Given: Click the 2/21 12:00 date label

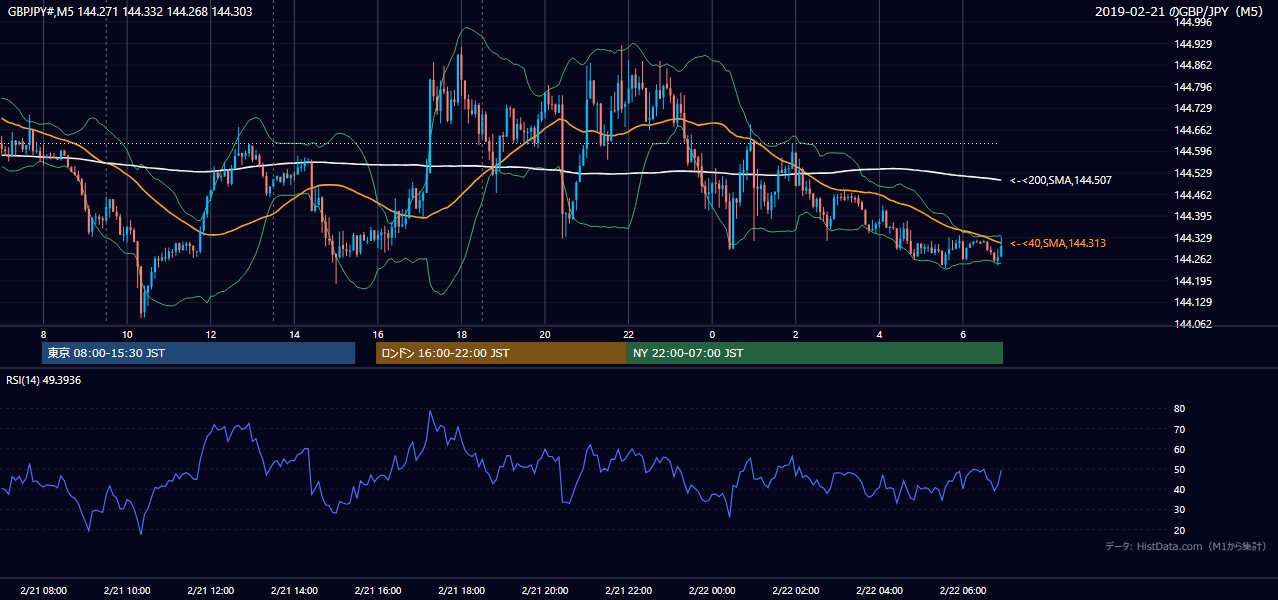Looking at the screenshot, I should [211, 591].
